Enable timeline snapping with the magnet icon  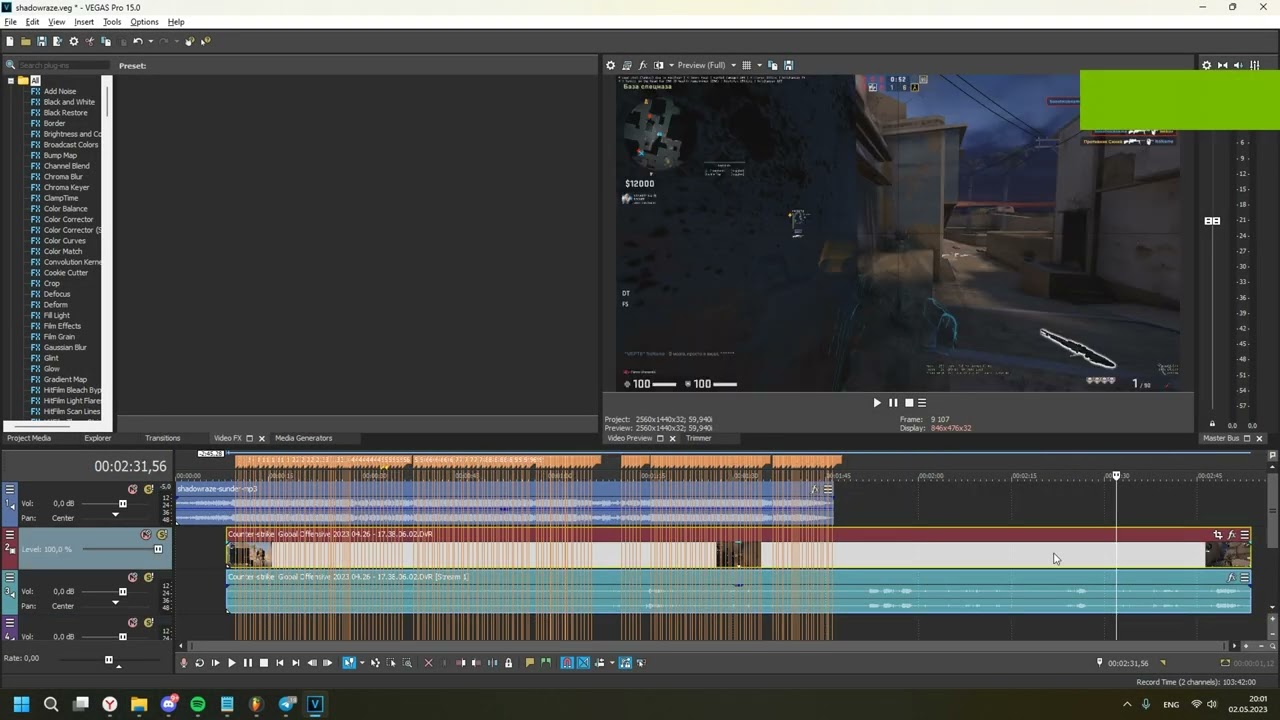(x=567, y=663)
